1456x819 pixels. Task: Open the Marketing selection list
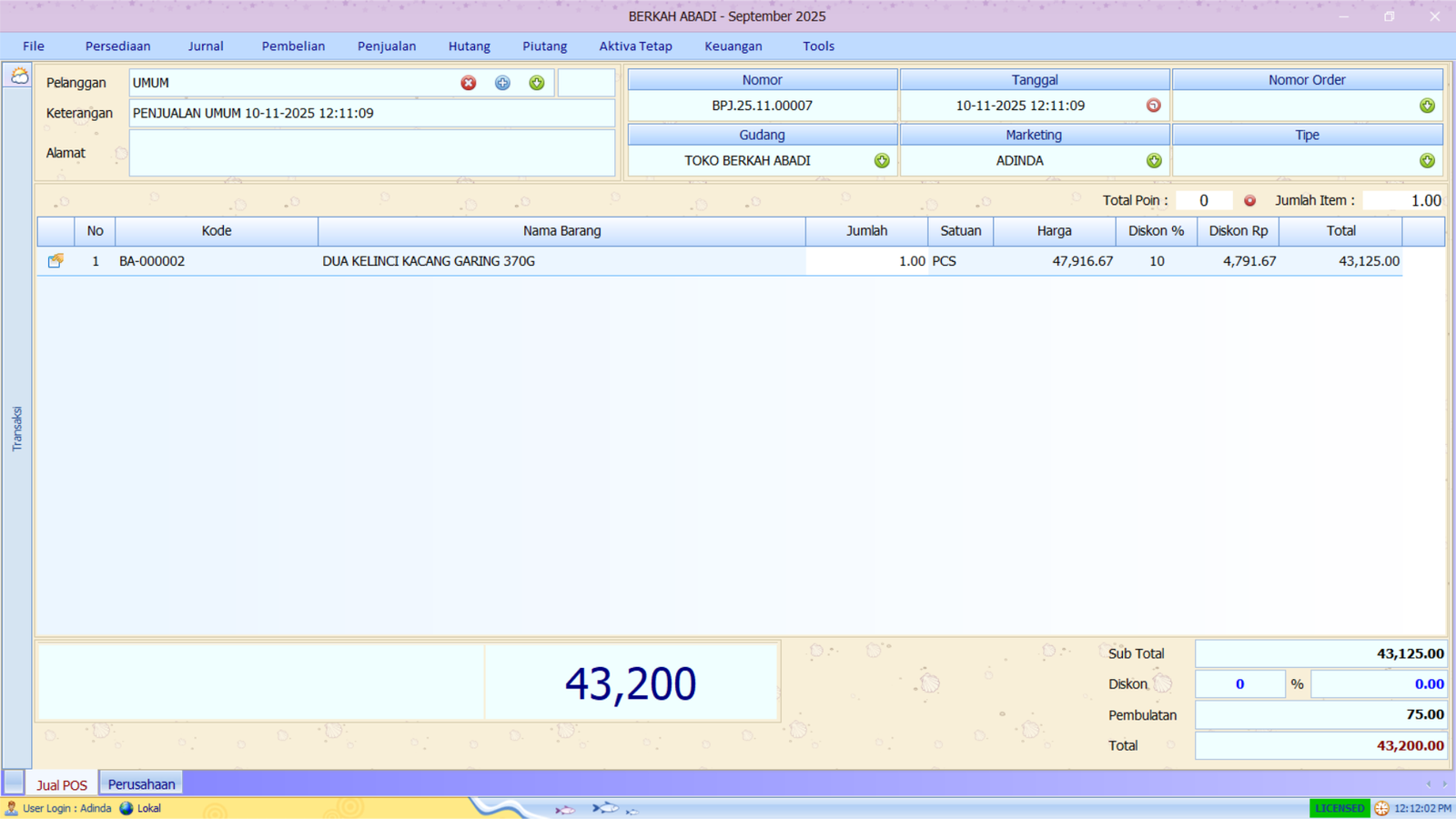1154,161
